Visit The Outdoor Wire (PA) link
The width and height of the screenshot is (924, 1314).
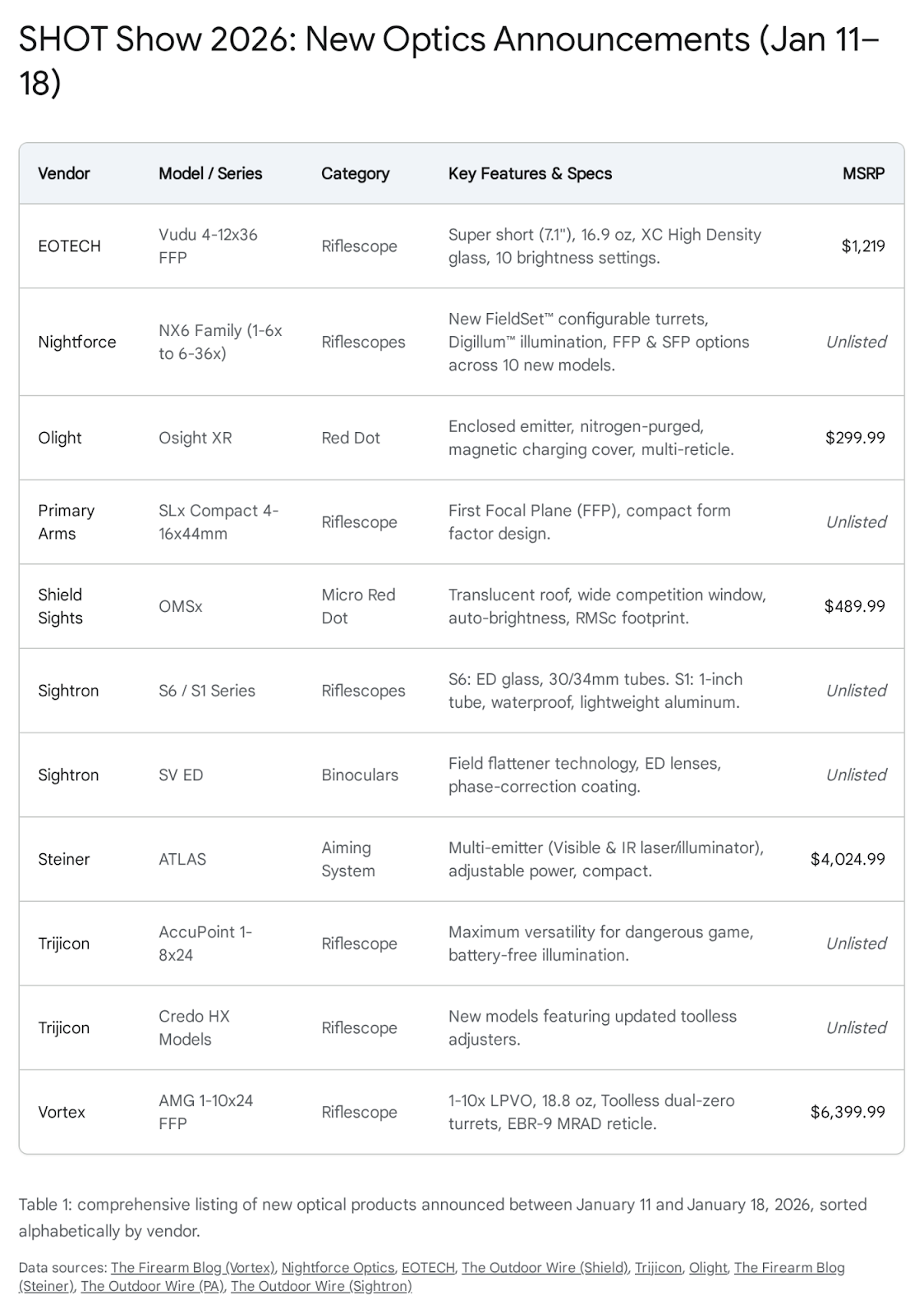(152, 1286)
